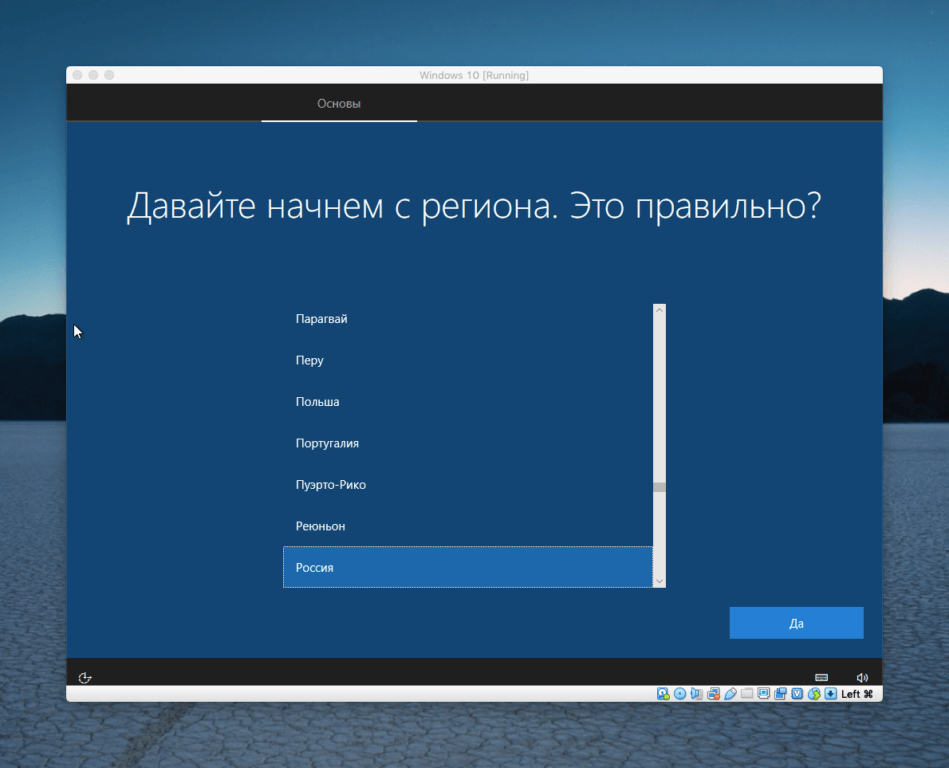Image resolution: width=949 pixels, height=768 pixels.
Task: Select Парагвай in the region list
Action: pyautogui.click(x=468, y=319)
